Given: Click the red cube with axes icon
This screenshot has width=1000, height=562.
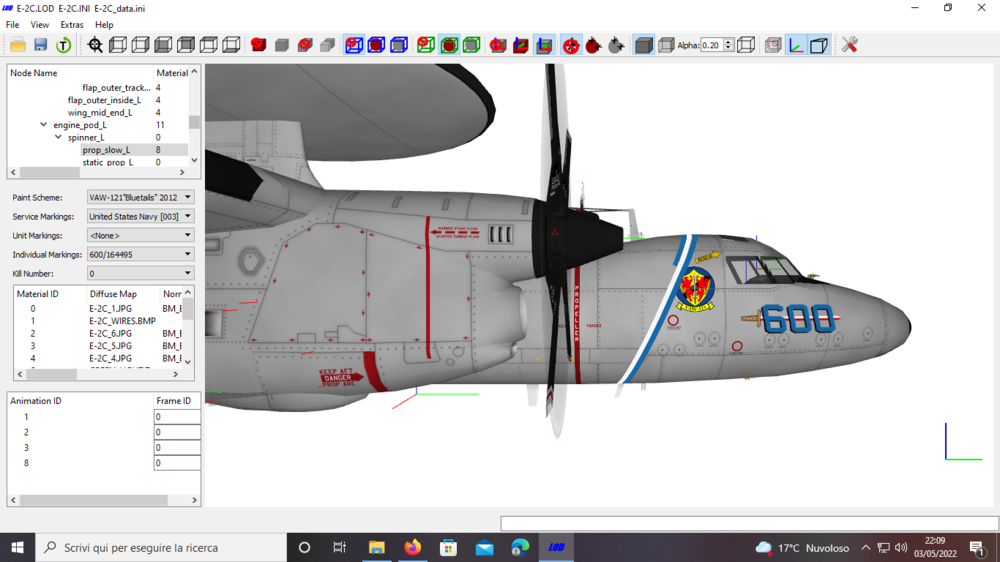Looking at the screenshot, I should tap(521, 45).
